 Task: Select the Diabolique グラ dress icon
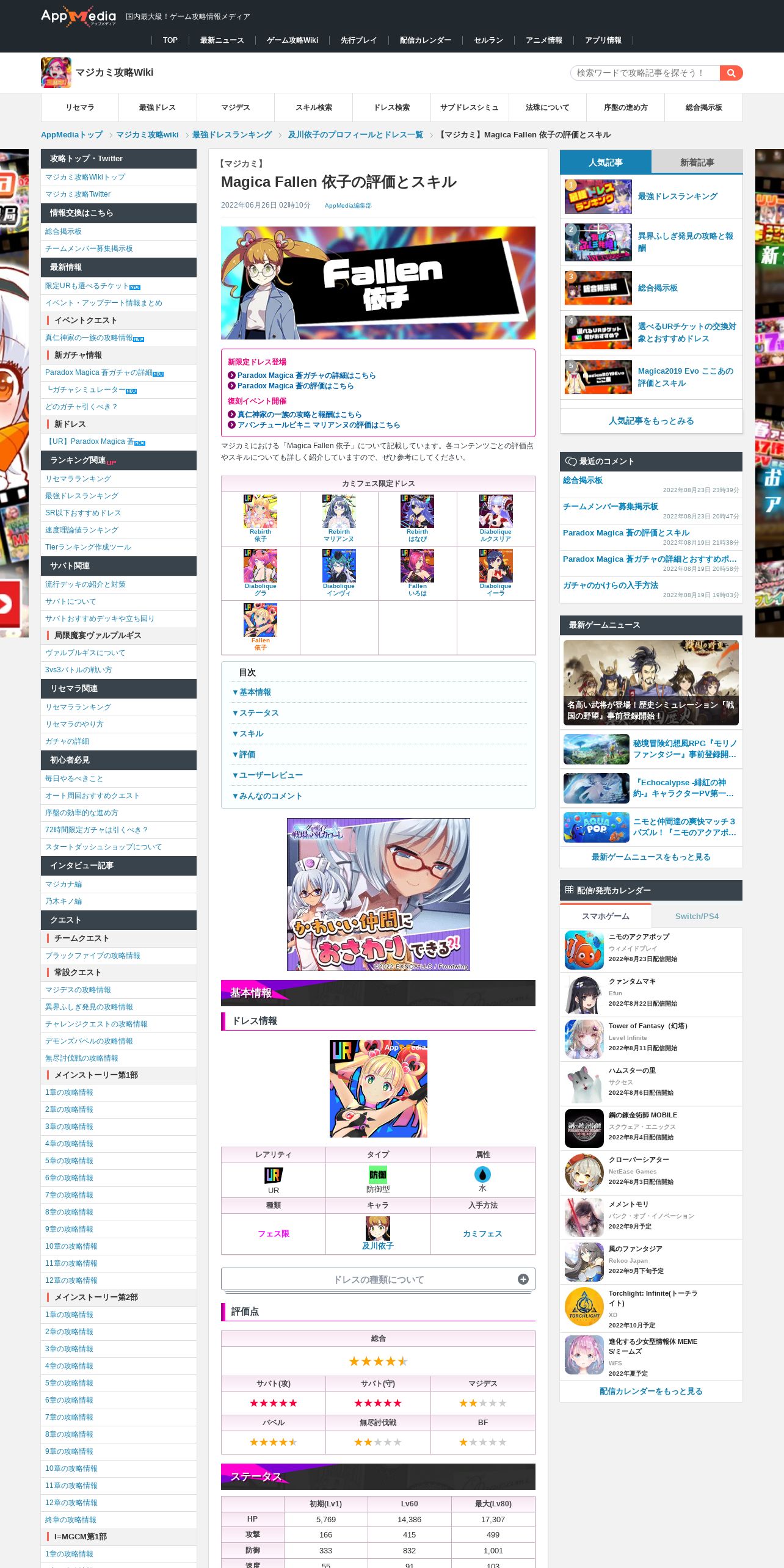[x=260, y=566]
